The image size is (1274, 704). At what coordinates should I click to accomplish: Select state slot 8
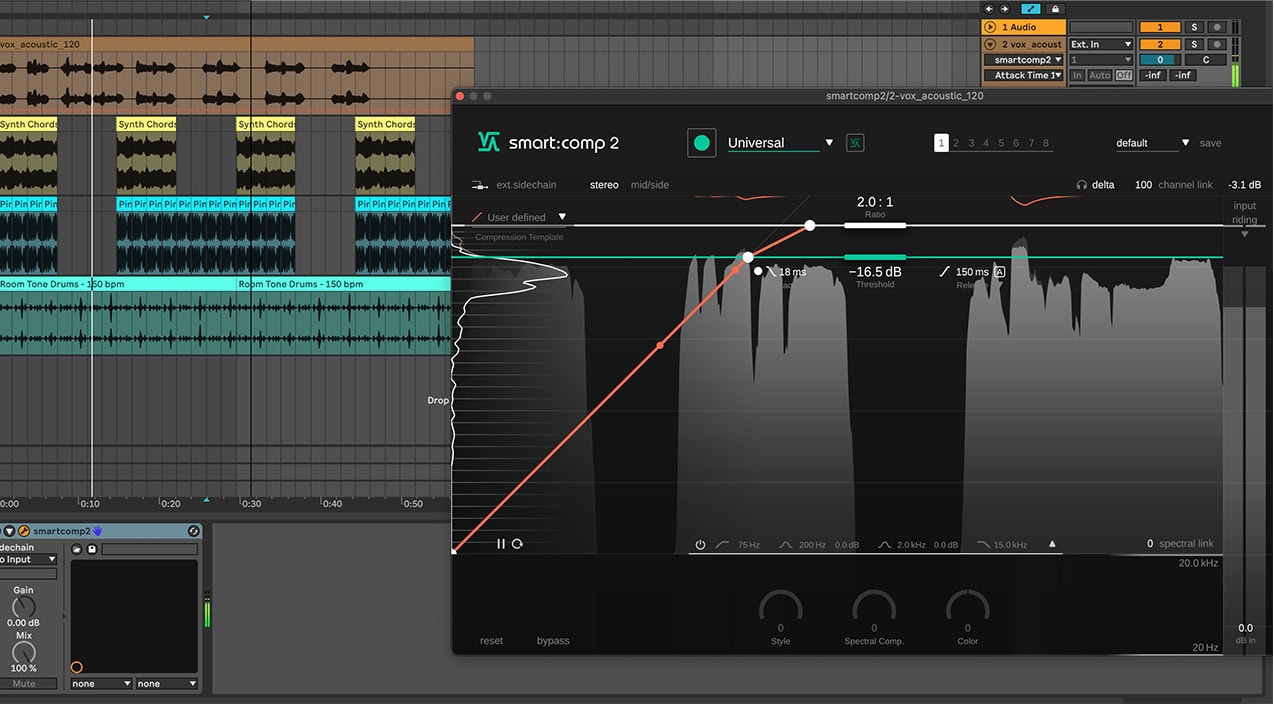click(x=1046, y=143)
